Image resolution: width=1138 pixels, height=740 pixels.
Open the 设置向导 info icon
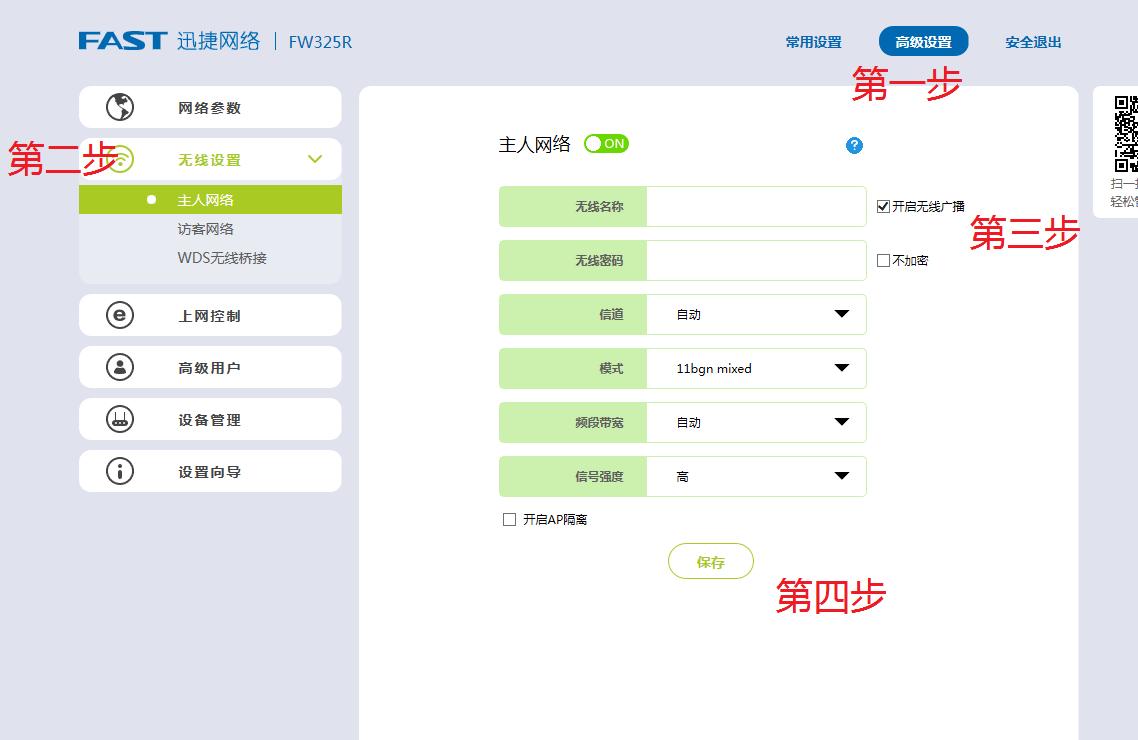point(120,471)
